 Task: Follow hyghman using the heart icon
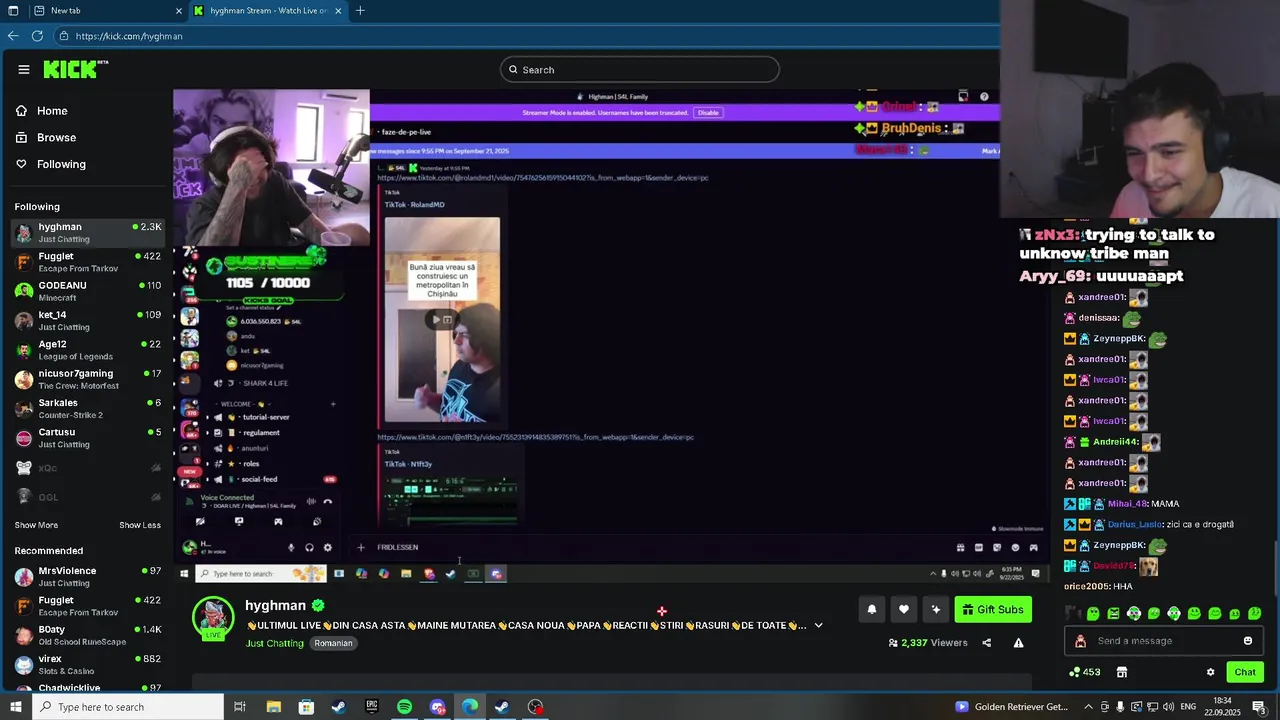pos(904,610)
